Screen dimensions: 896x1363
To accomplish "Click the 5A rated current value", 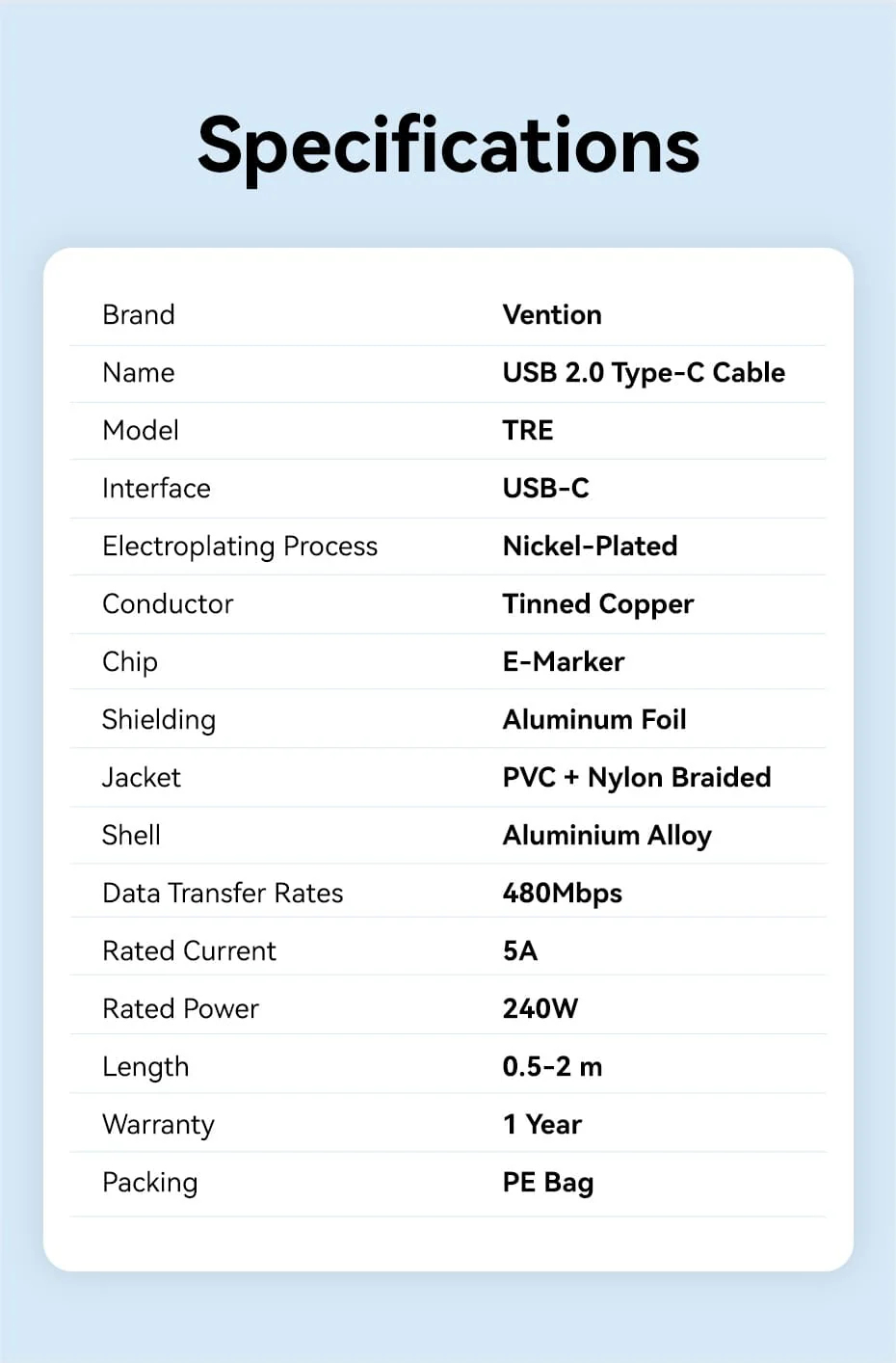I will [520, 951].
